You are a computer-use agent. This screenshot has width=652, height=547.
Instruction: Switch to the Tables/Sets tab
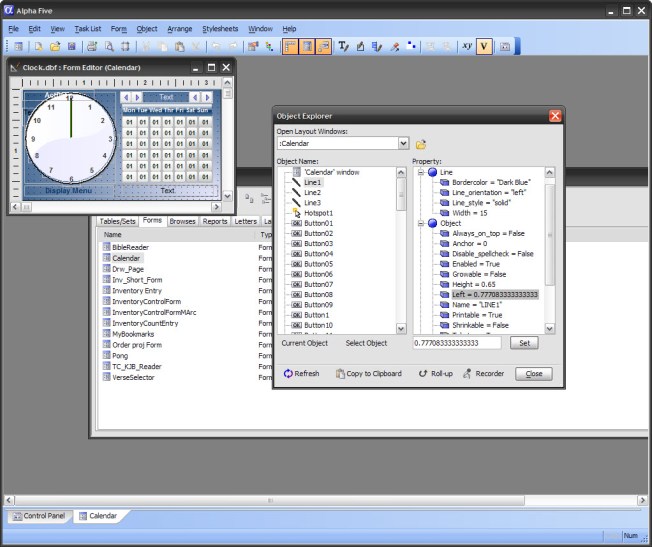pos(117,221)
